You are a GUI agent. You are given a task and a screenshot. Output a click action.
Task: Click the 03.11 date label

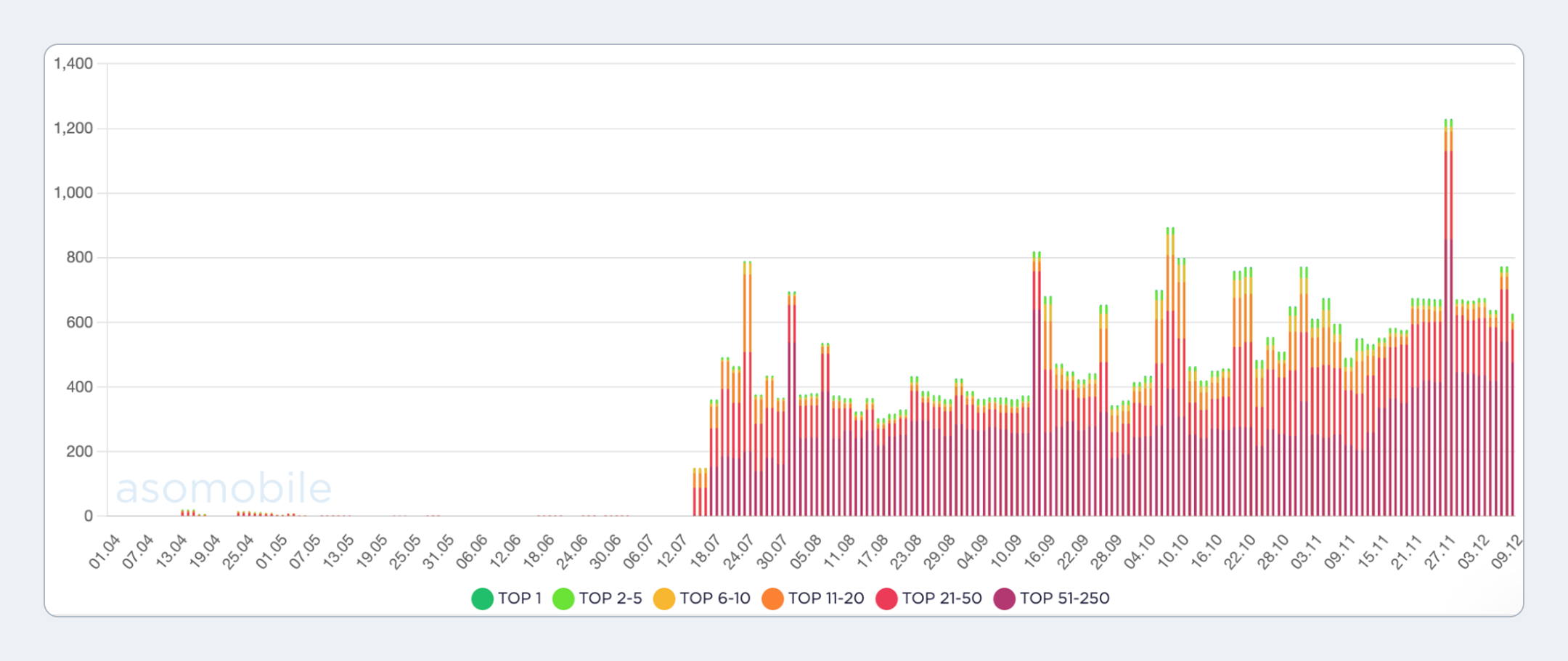click(x=1307, y=552)
